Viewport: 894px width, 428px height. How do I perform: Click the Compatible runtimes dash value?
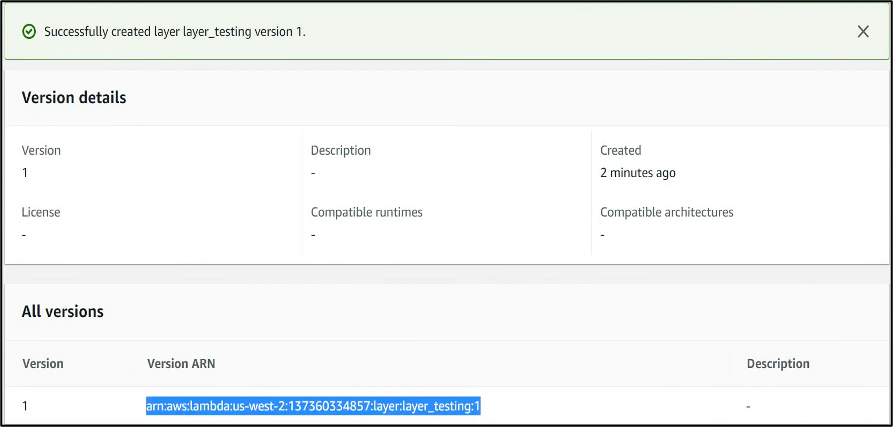(x=313, y=234)
